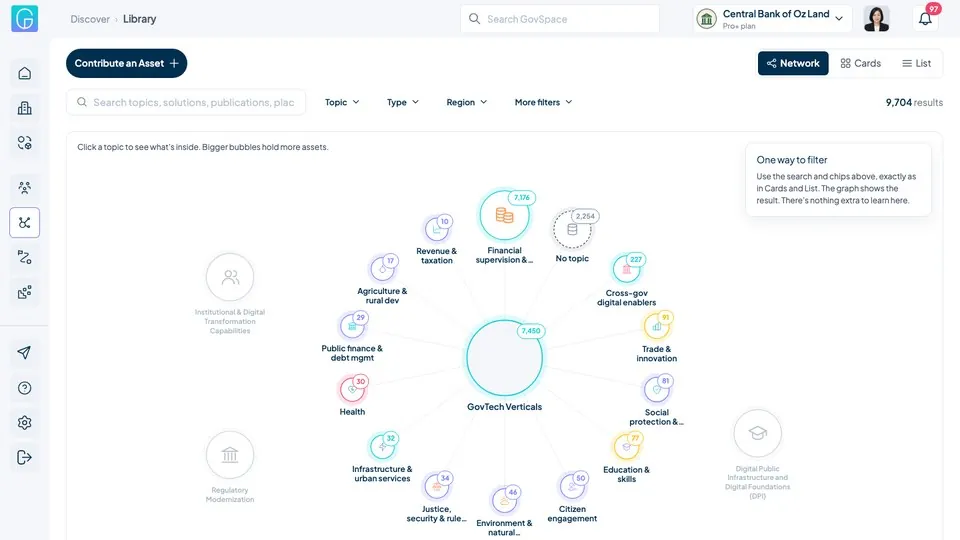Click the Infrastructure & urban services bubble

tap(382, 446)
